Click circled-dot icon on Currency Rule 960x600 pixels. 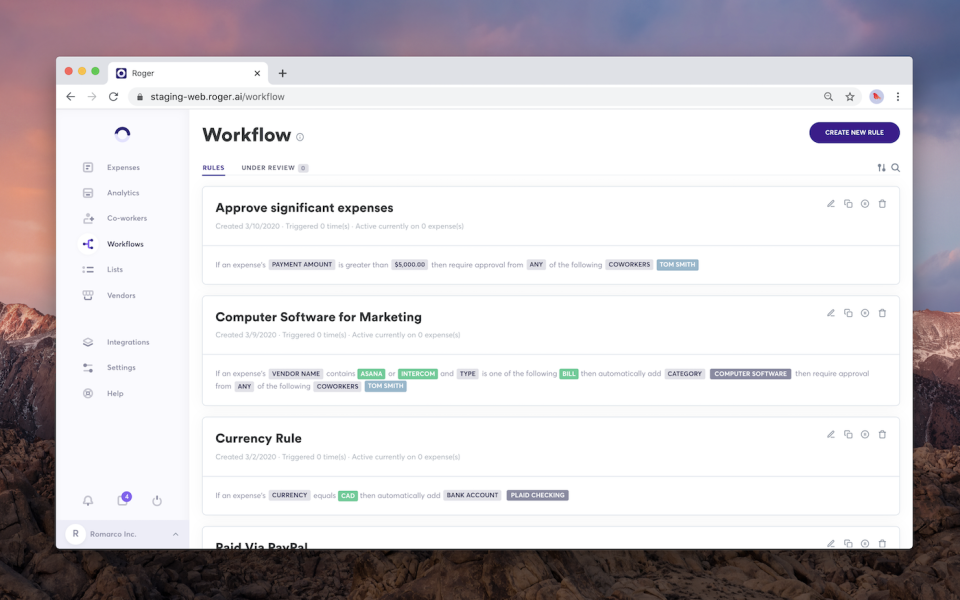865,434
